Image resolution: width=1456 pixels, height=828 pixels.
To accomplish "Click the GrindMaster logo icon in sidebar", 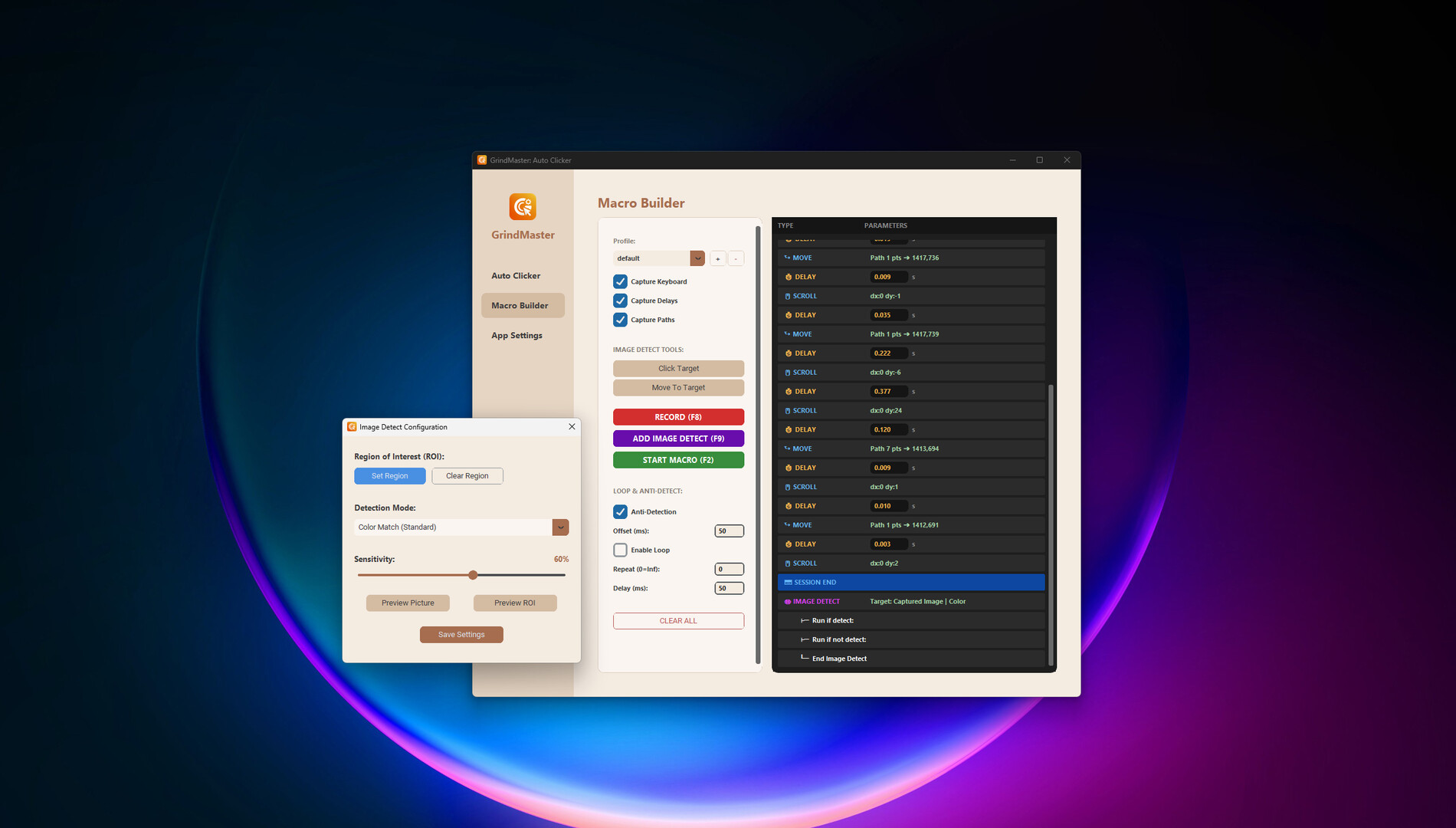I will (523, 206).
